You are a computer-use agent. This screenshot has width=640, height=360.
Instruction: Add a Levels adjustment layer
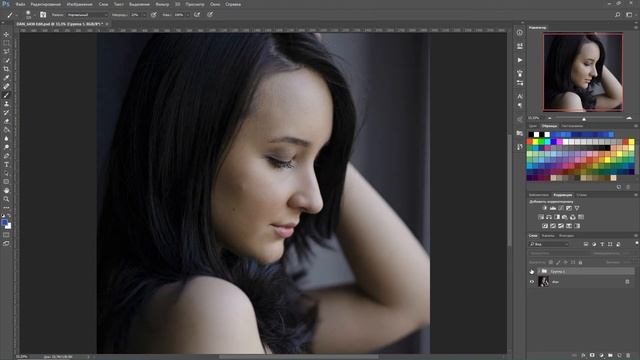click(x=553, y=208)
